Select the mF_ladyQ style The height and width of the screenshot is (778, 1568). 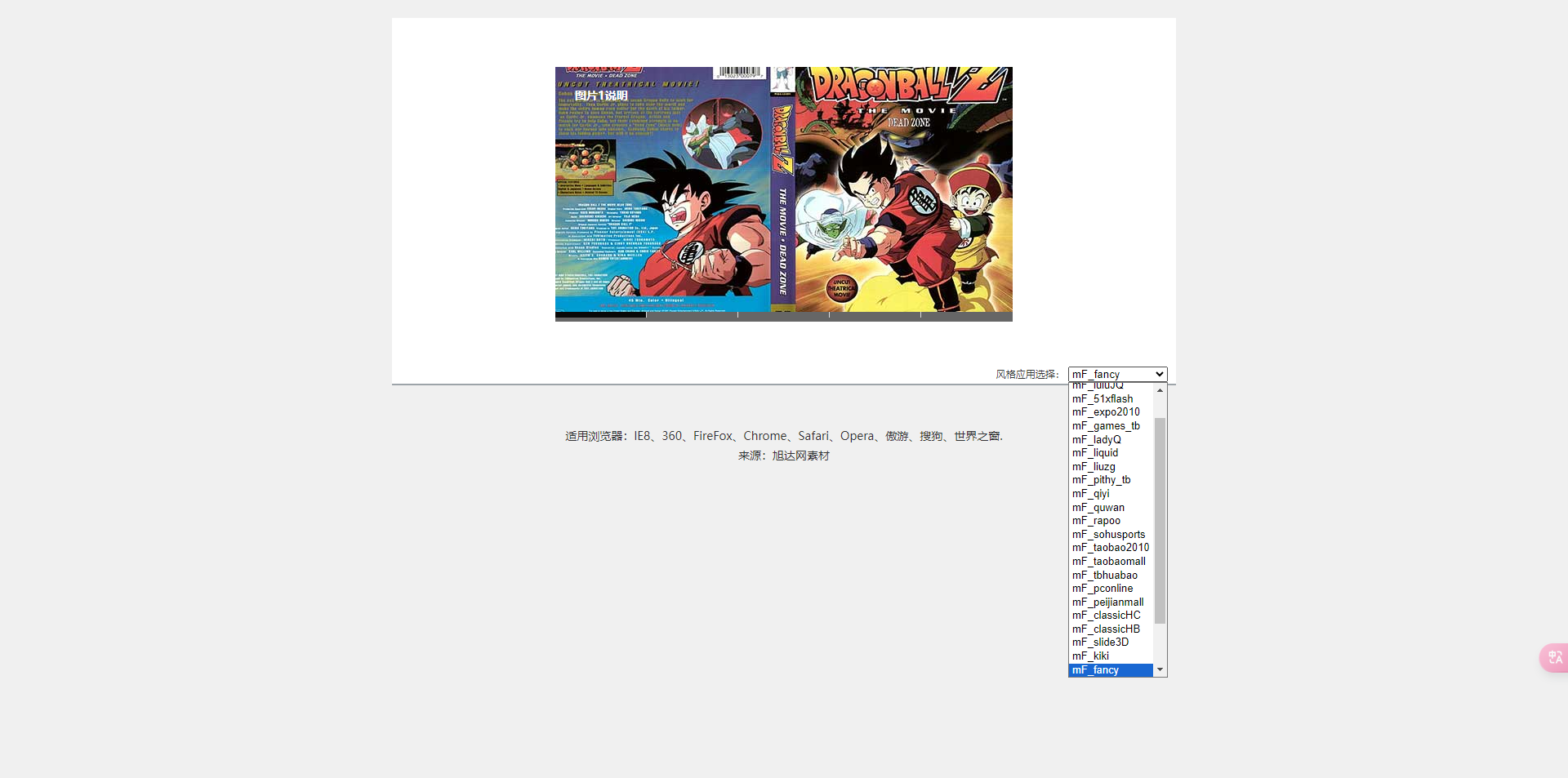tap(1111, 439)
